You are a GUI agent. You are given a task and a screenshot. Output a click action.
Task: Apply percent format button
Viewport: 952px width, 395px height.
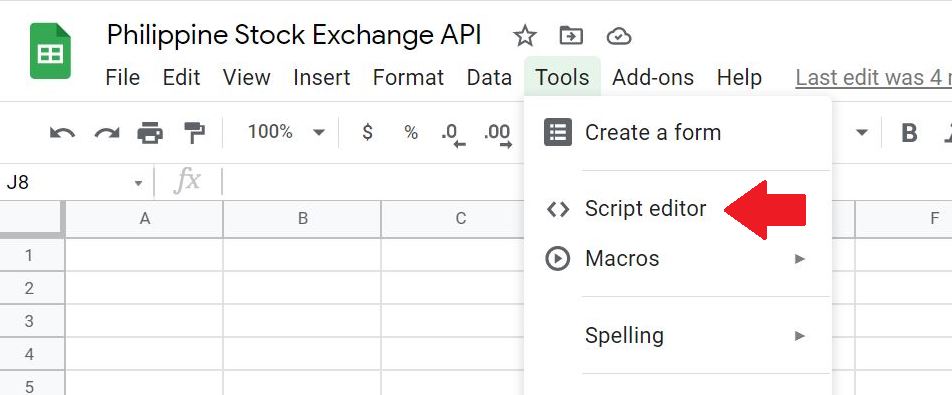point(411,132)
